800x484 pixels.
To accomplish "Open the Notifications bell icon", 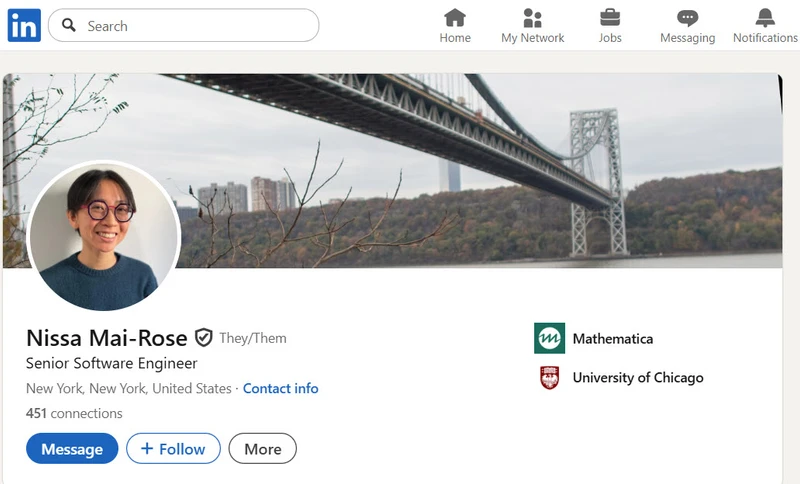I will tap(765, 18).
